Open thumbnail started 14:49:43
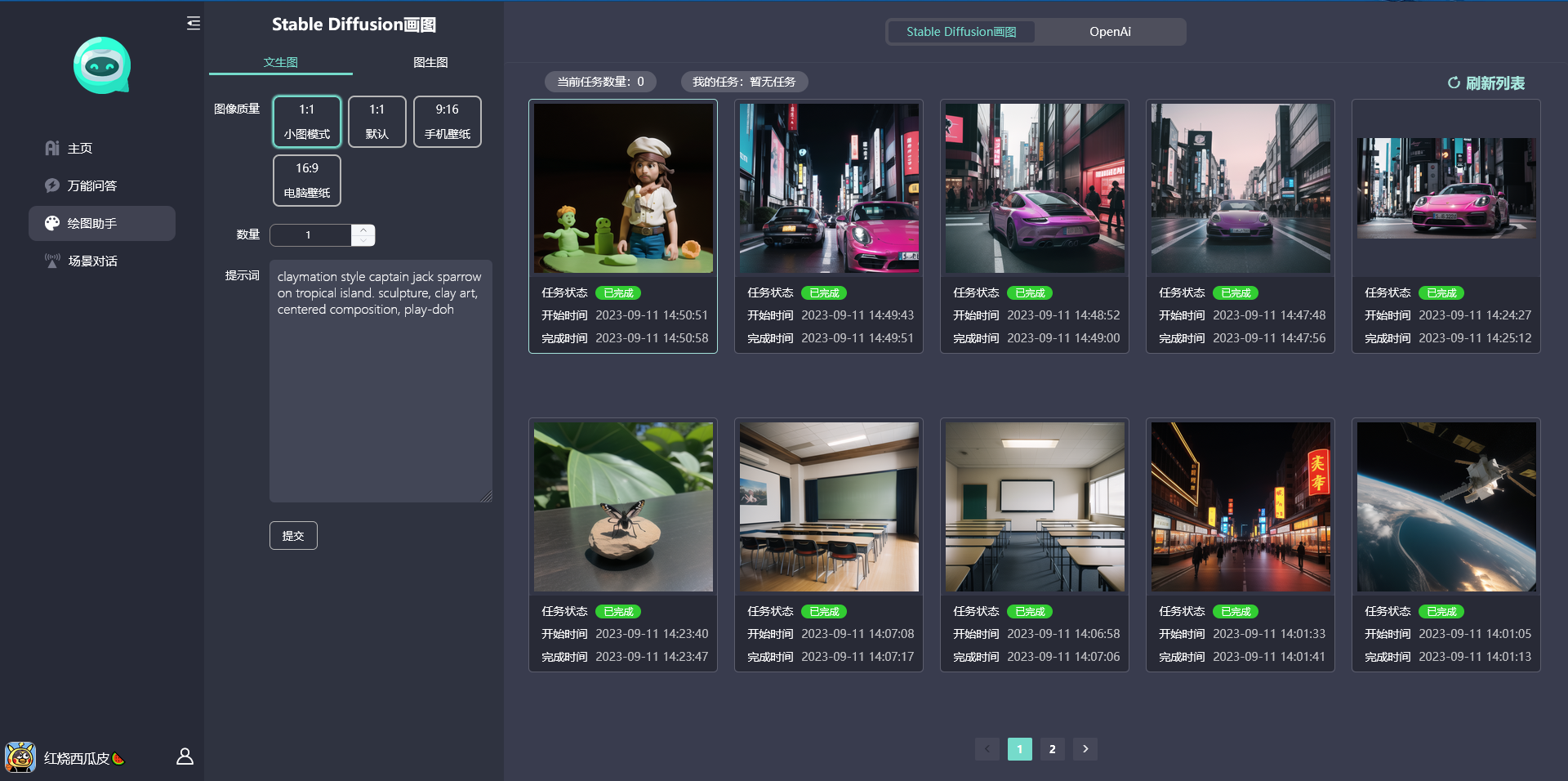Screen dimensions: 1568x781 (x=829, y=188)
